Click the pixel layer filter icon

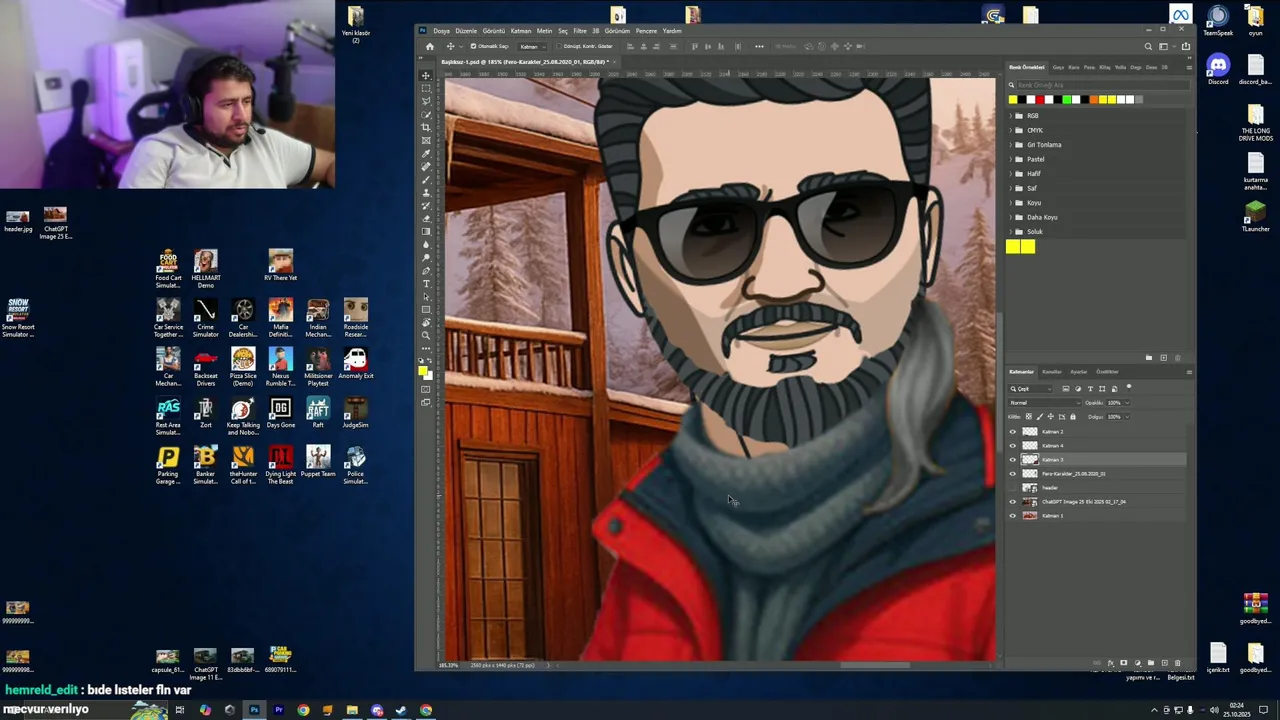coord(1066,389)
